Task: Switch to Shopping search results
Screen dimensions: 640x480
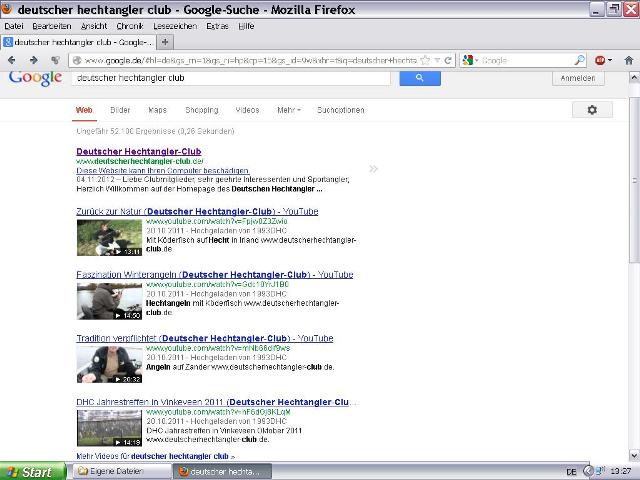Action: pos(202,110)
